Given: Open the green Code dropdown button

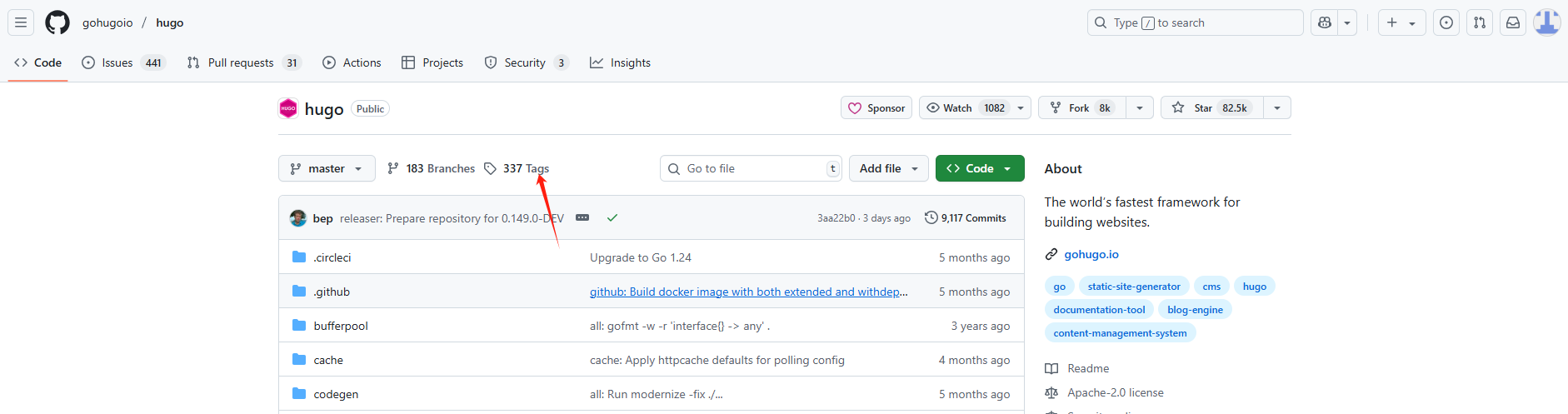Looking at the screenshot, I should coord(980,168).
